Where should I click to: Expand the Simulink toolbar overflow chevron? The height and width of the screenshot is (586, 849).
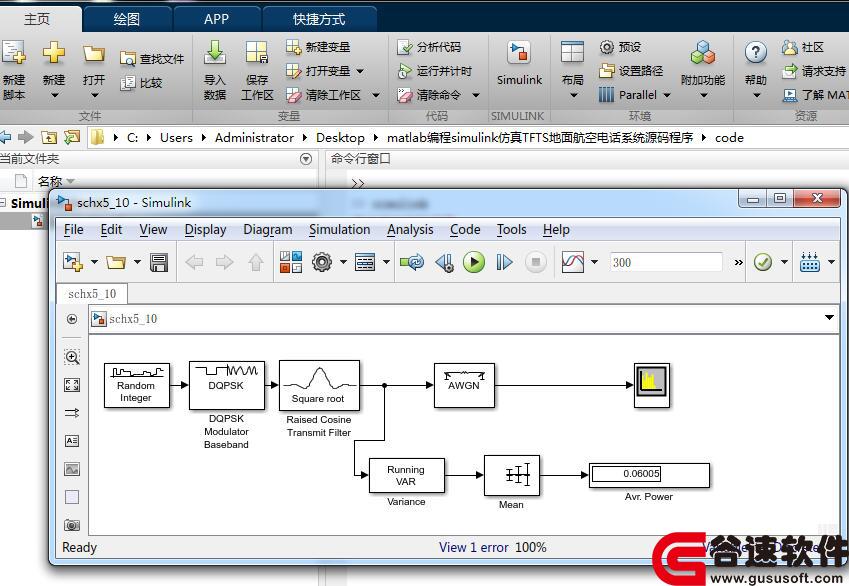pyautogui.click(x=739, y=263)
